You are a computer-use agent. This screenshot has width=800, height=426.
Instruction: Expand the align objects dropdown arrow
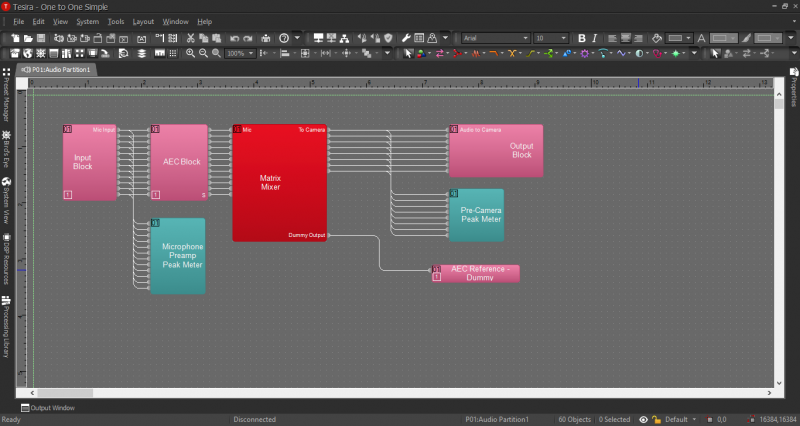(294, 53)
